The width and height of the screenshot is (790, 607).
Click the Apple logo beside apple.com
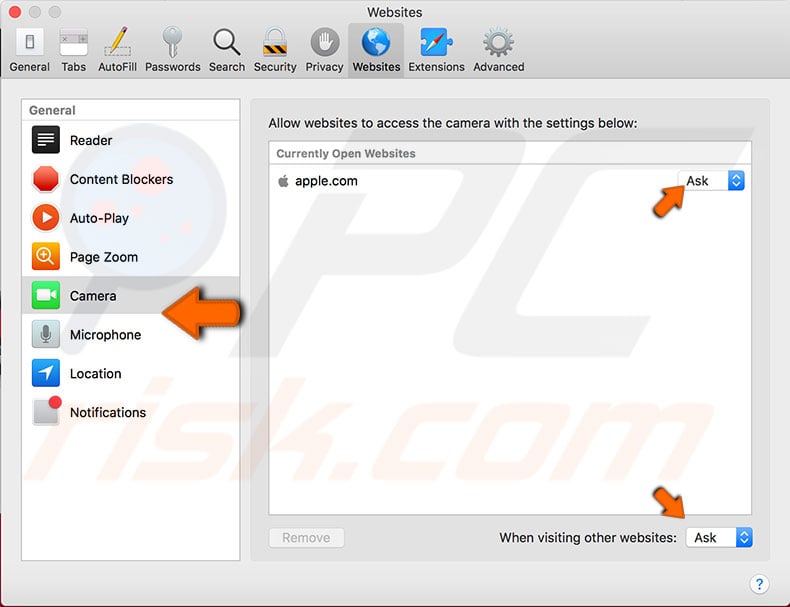point(284,181)
